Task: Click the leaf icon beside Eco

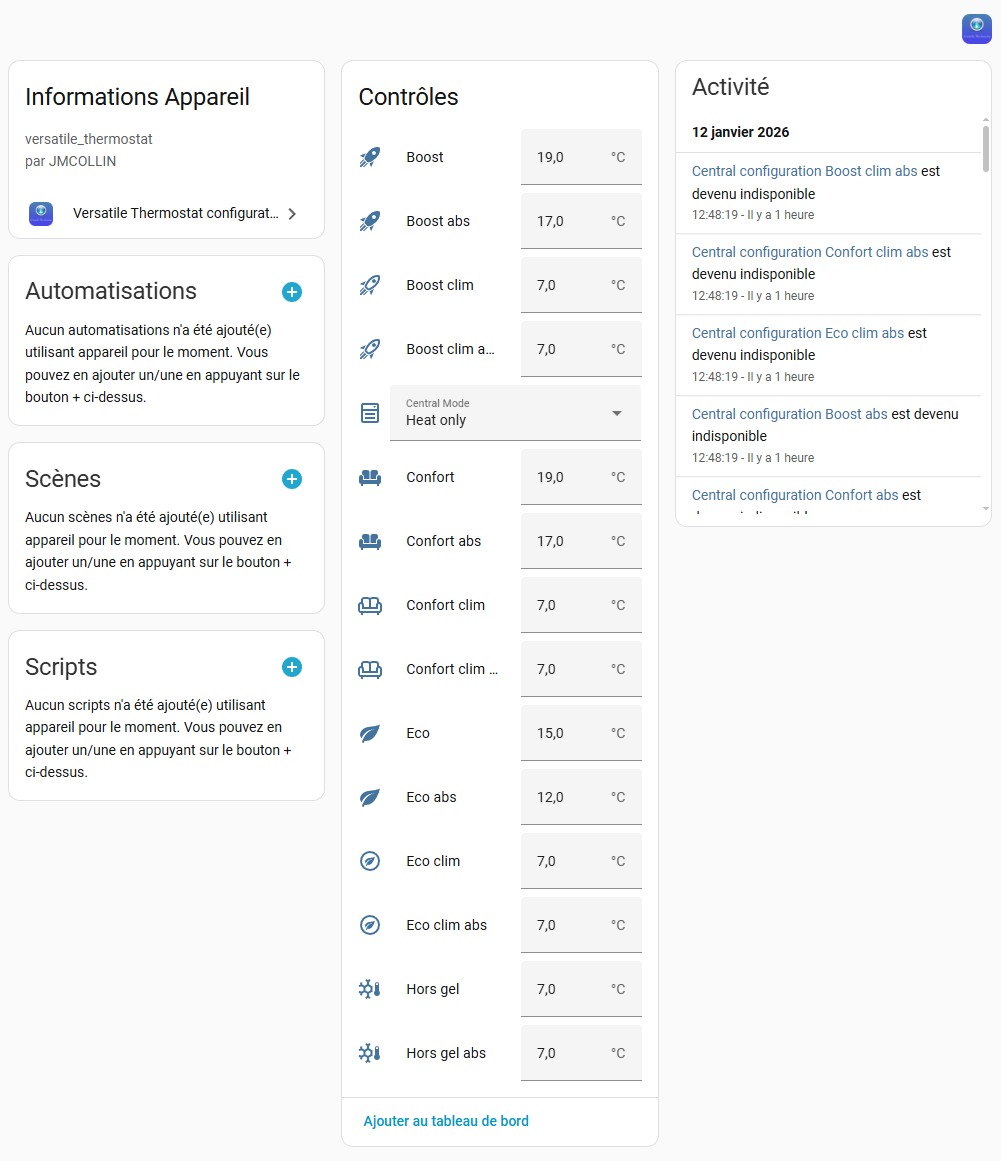Action: [369, 733]
